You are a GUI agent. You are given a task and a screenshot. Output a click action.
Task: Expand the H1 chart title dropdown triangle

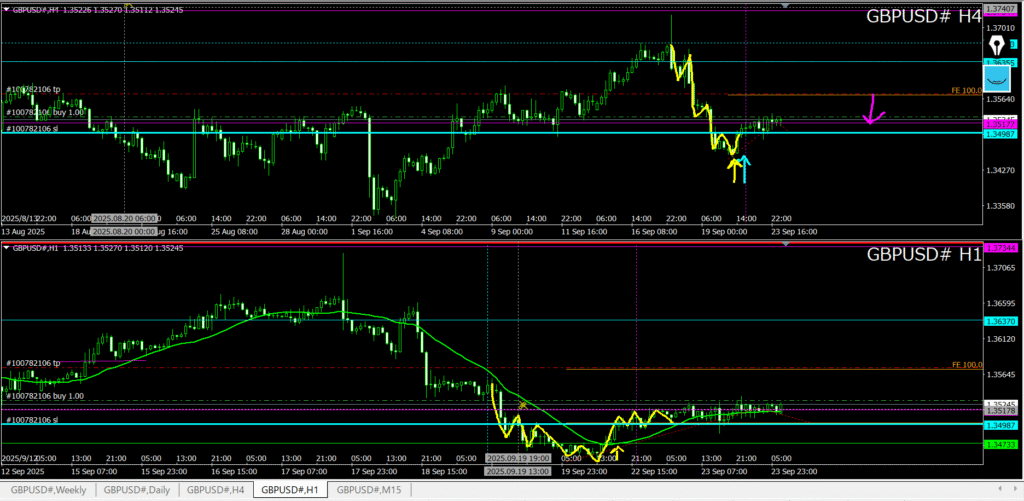5,247
